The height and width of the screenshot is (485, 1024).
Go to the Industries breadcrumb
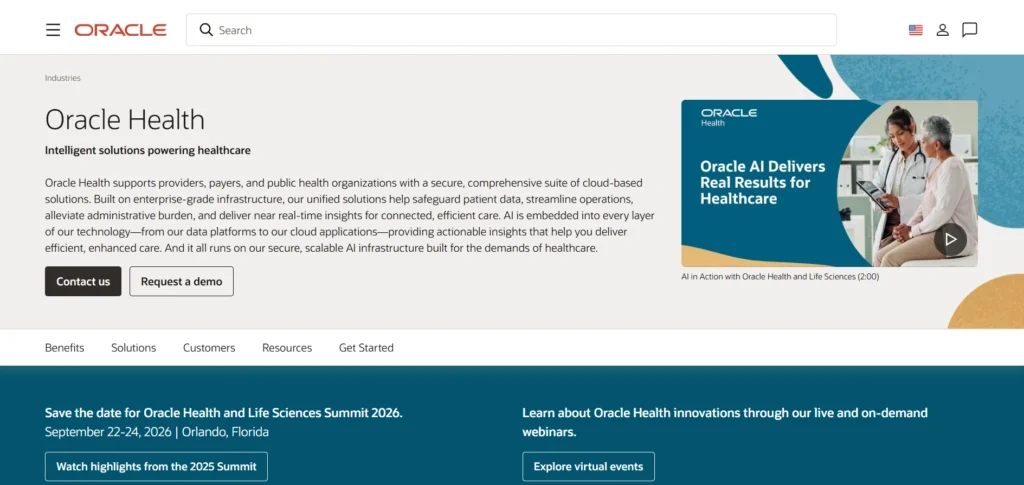coord(63,78)
